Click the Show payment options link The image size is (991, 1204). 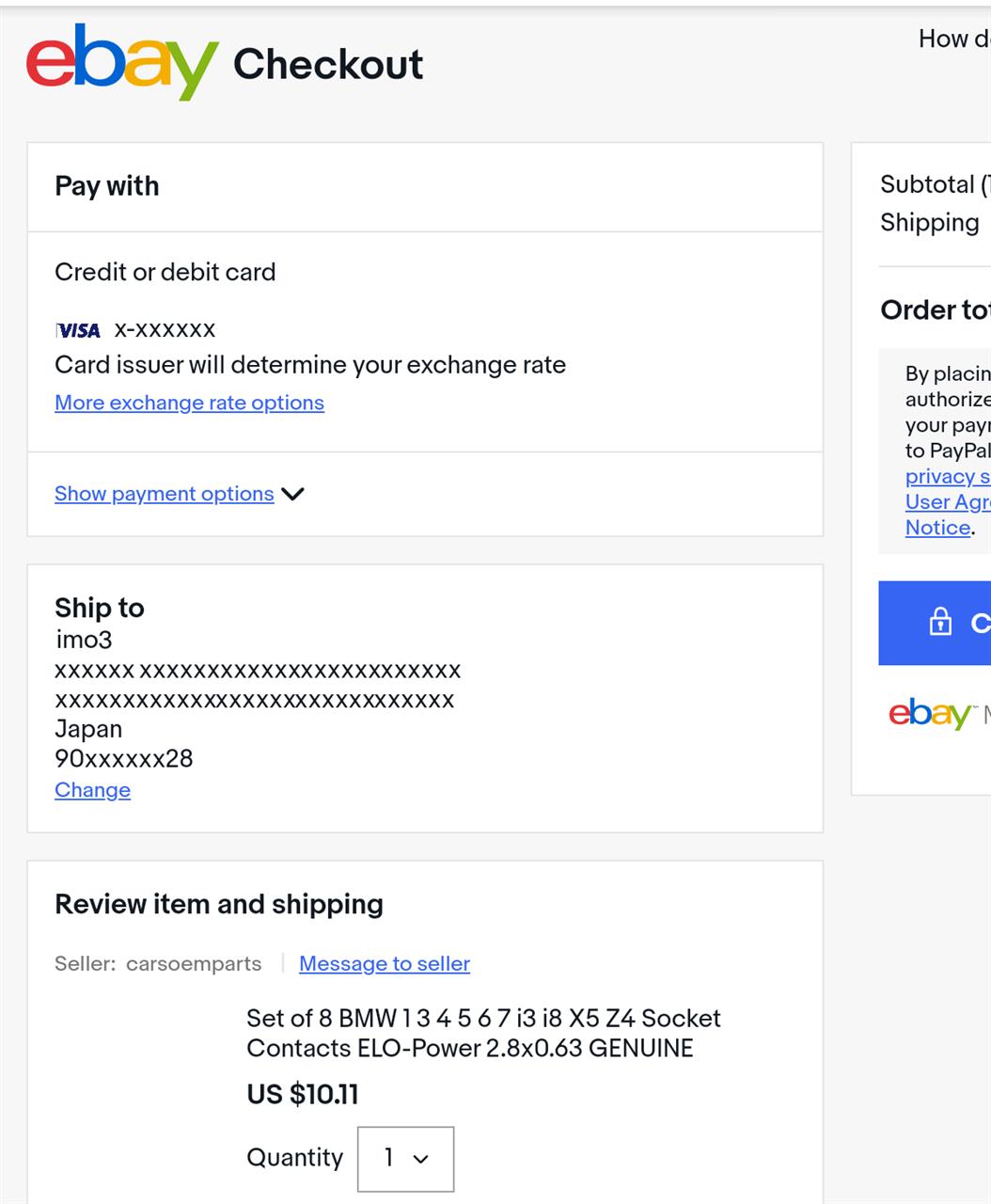pyautogui.click(x=165, y=494)
